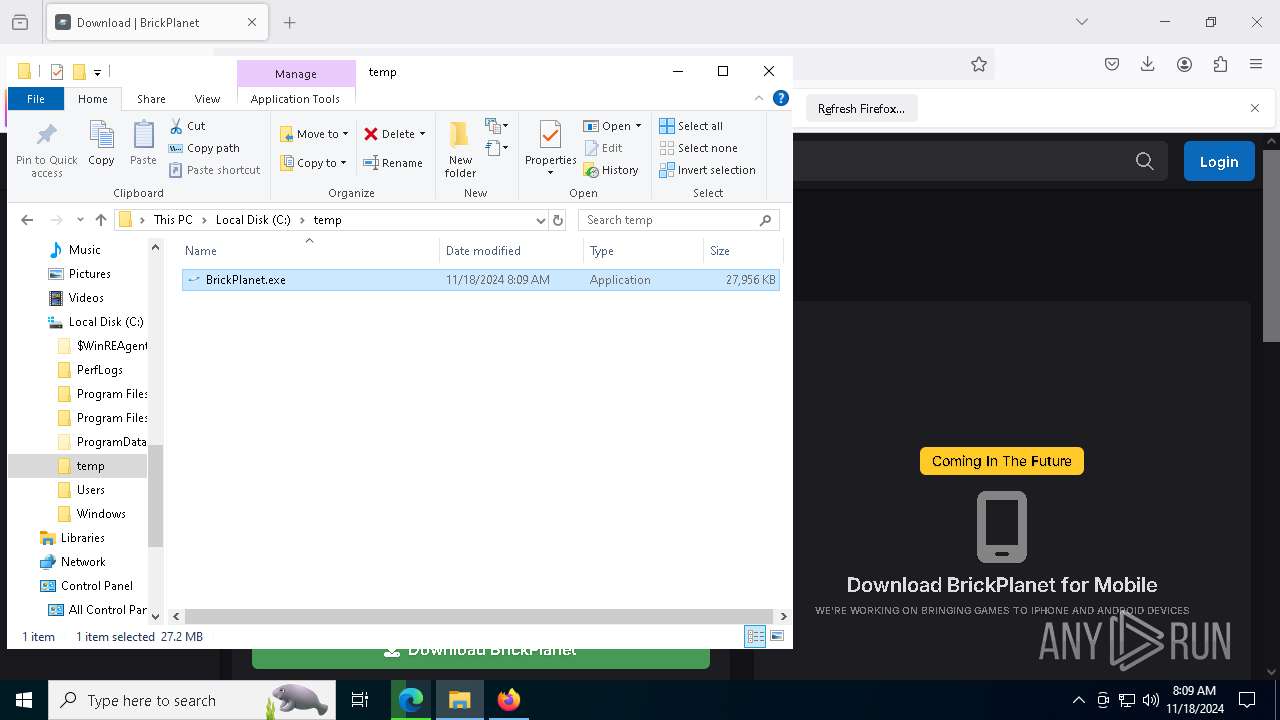Switch to View ribbon tab
Screen dimensions: 1280x720
[x=207, y=99]
